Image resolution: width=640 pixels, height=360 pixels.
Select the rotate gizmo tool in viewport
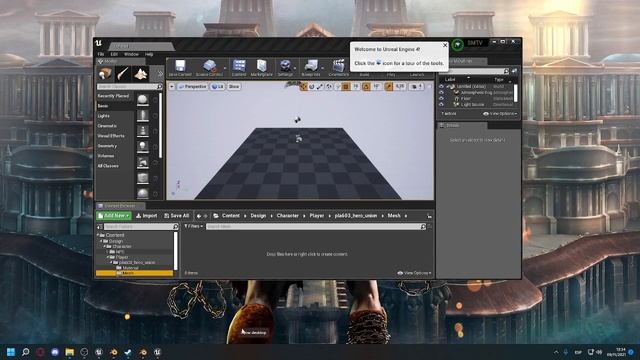coord(312,87)
